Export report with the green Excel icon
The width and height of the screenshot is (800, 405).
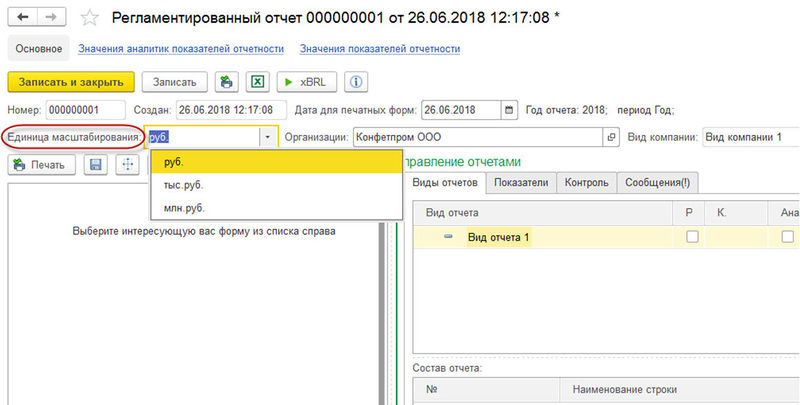[258, 82]
